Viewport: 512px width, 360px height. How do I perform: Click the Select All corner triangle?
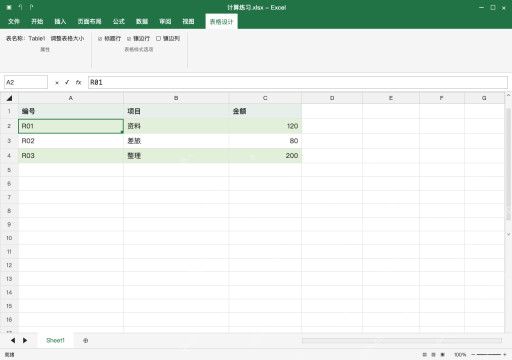click(x=9, y=98)
